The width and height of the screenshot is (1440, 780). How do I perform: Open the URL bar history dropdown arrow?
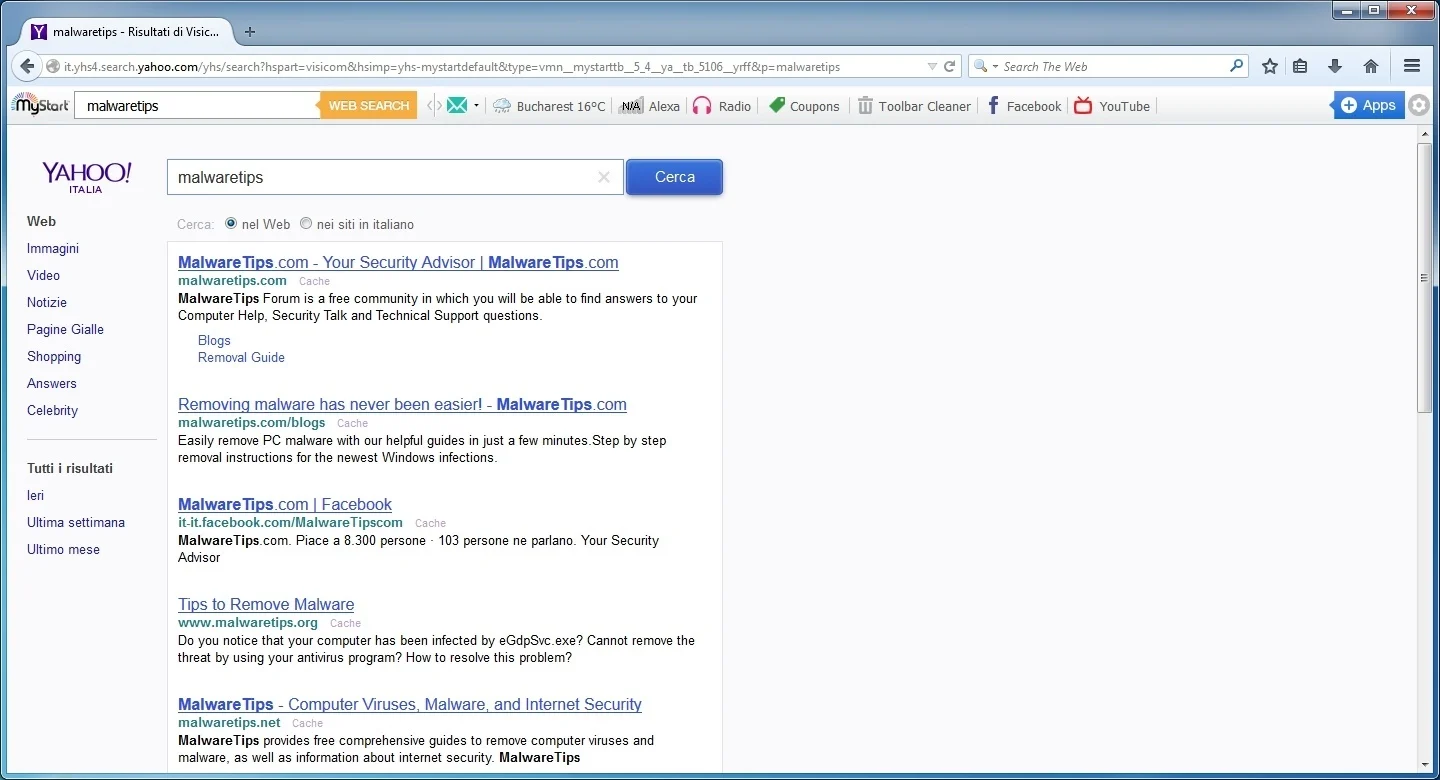932,66
